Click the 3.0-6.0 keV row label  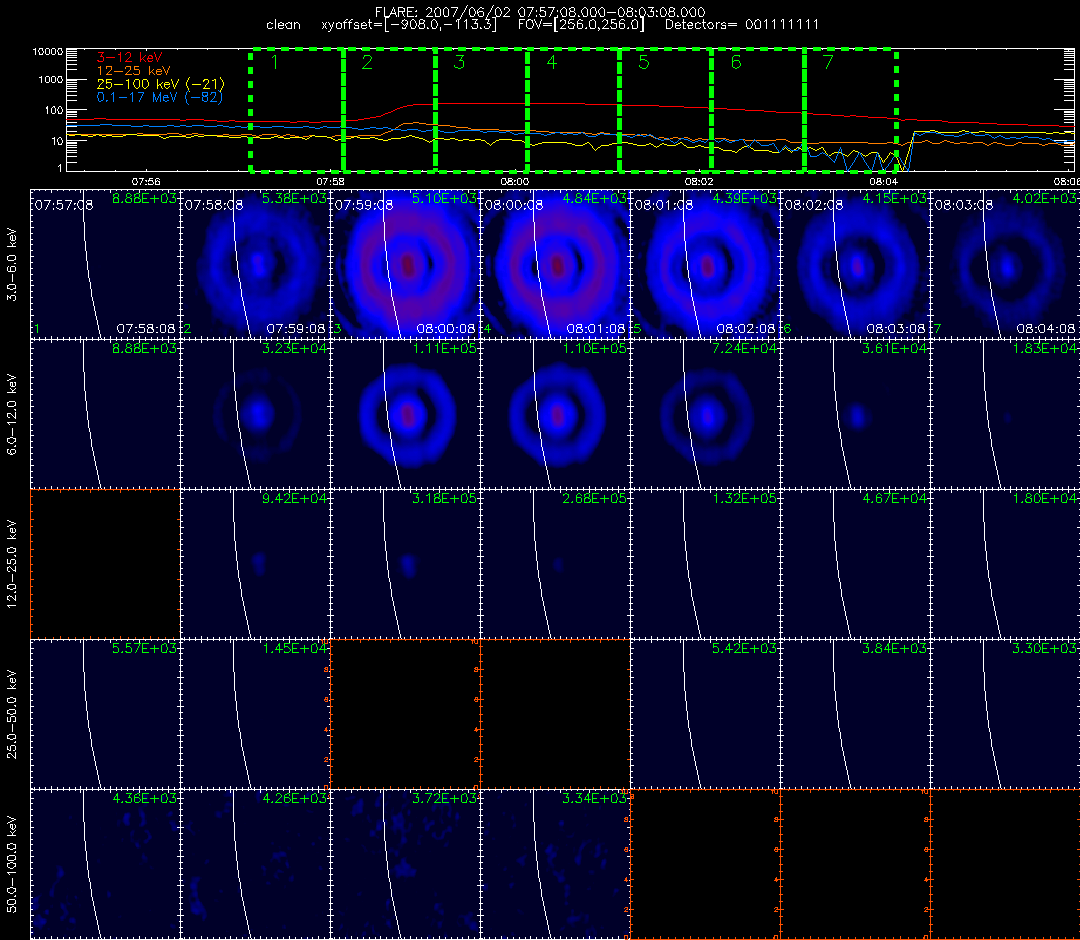(x=12, y=264)
